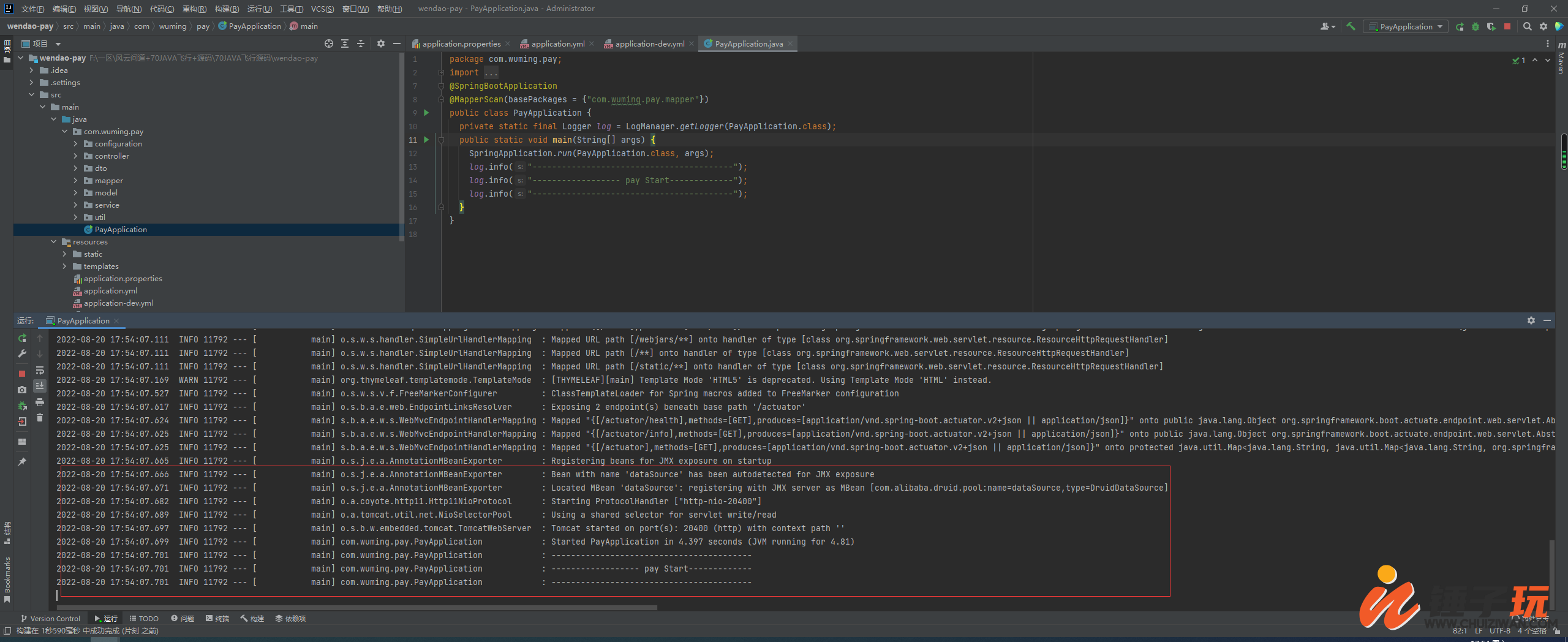This screenshot has width=1568, height=642.
Task: Pin the run tab with pin icon
Action: tap(22, 462)
